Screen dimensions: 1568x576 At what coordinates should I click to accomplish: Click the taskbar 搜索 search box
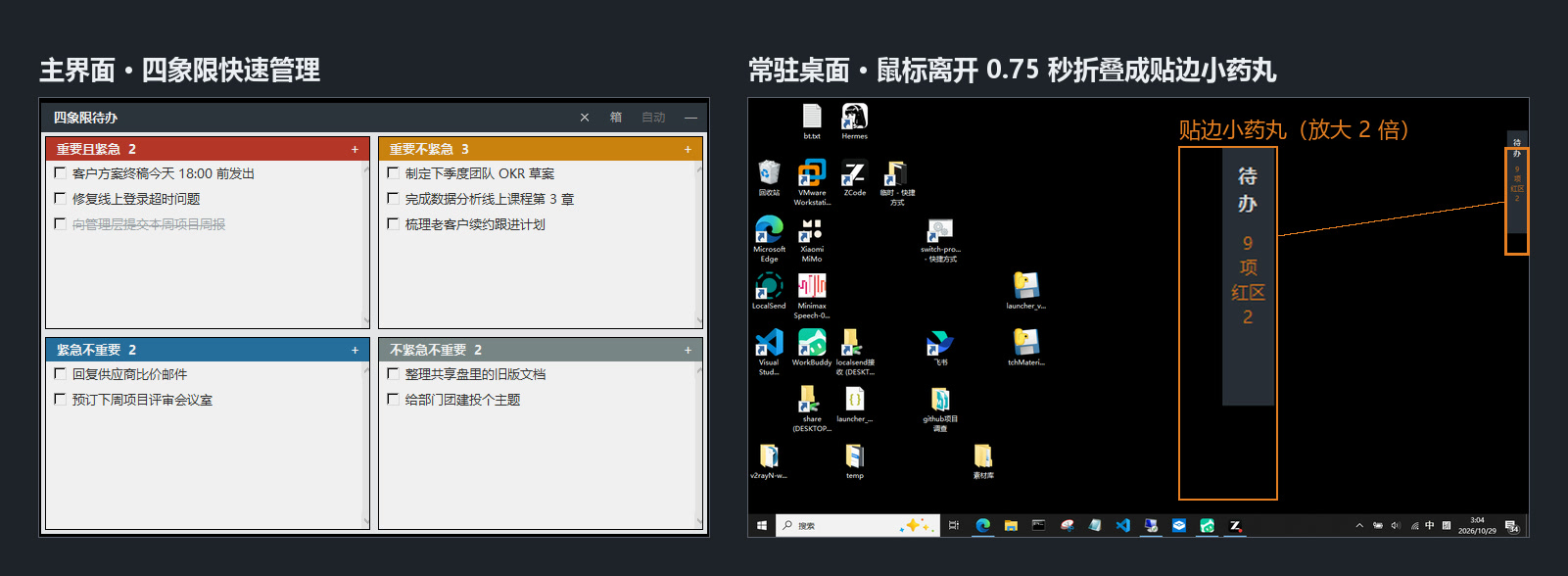(x=858, y=526)
